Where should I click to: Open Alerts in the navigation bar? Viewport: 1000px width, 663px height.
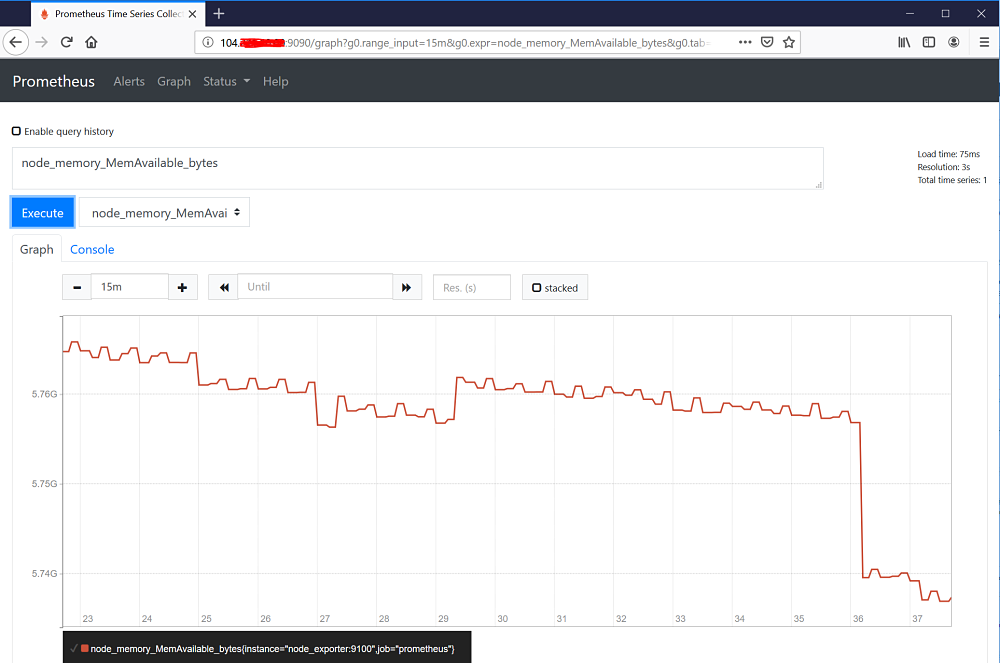(x=129, y=82)
